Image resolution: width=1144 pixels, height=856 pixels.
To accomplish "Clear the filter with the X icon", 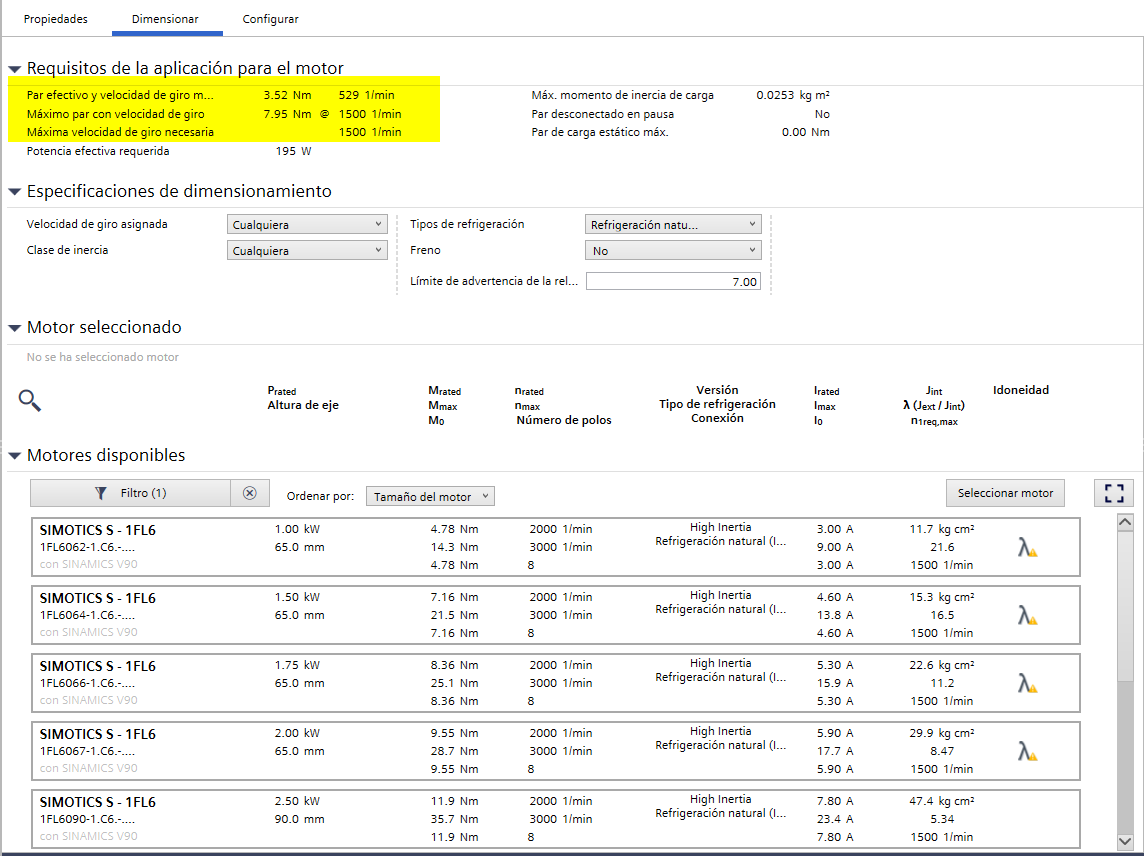I will coord(250,493).
